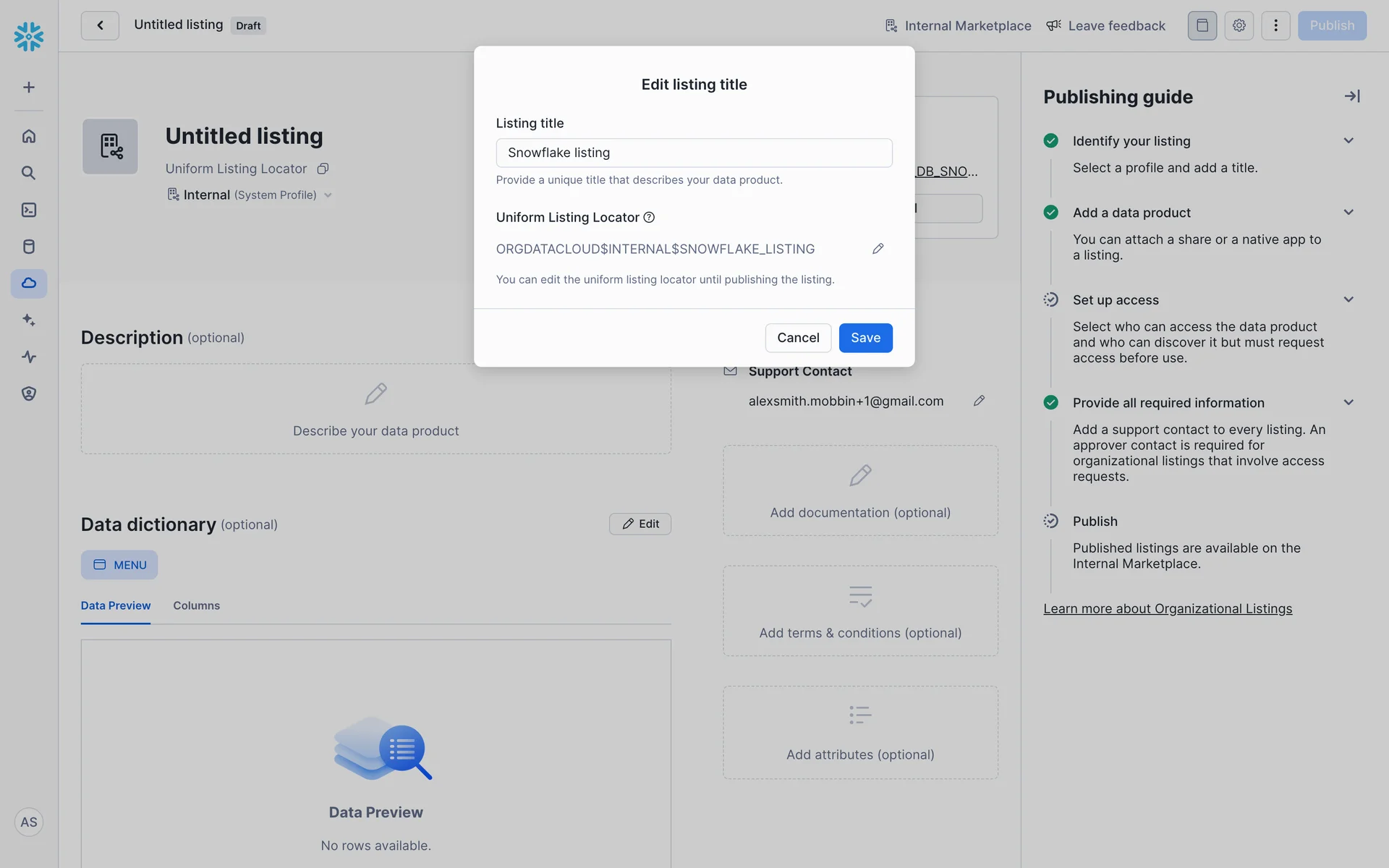Click the pencil icon beside Uniform Listing Locator
The height and width of the screenshot is (868, 1389).
[878, 249]
